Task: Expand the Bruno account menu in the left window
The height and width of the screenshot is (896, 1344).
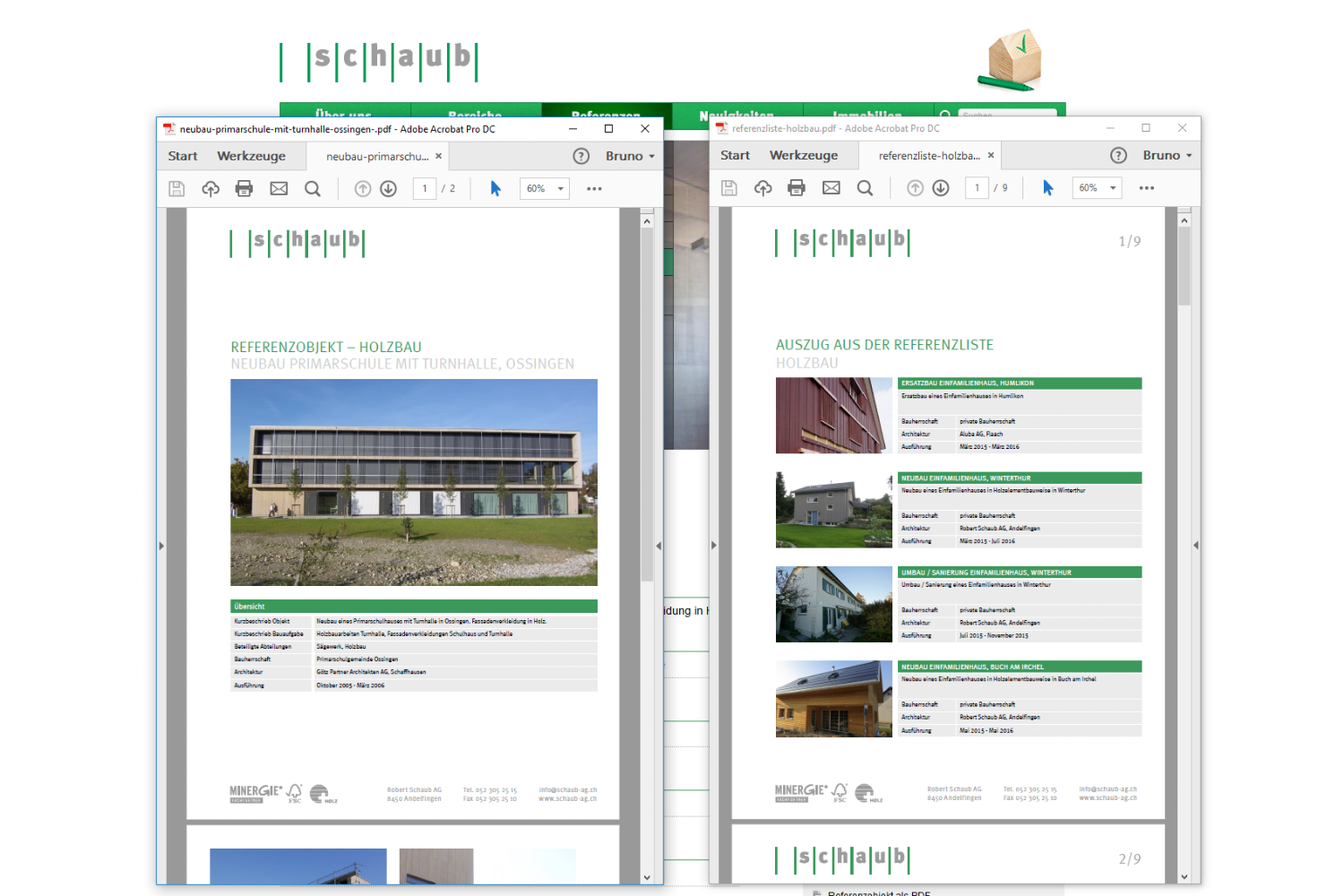Action: (630, 156)
